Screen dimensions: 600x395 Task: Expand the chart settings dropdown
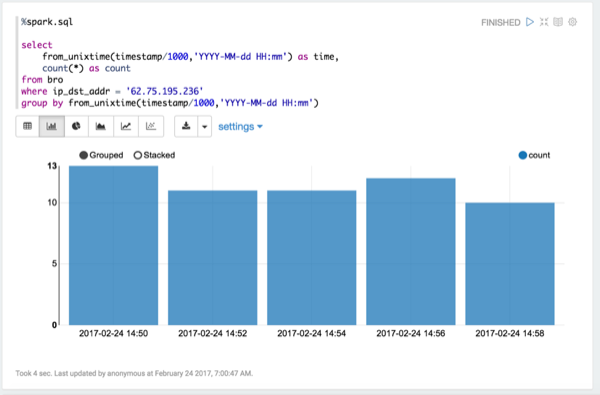(240, 126)
